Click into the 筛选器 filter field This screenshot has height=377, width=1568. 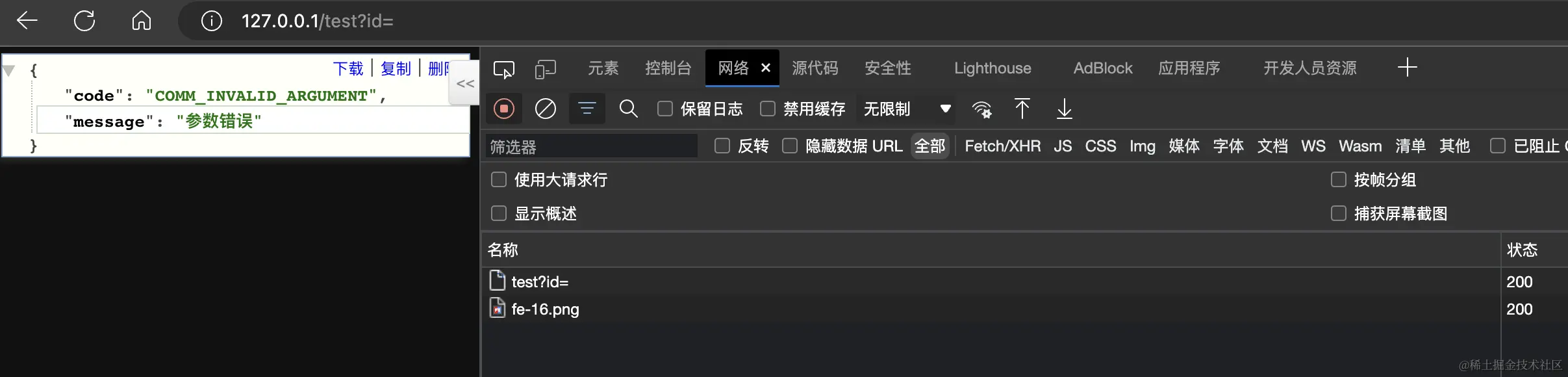pos(592,146)
